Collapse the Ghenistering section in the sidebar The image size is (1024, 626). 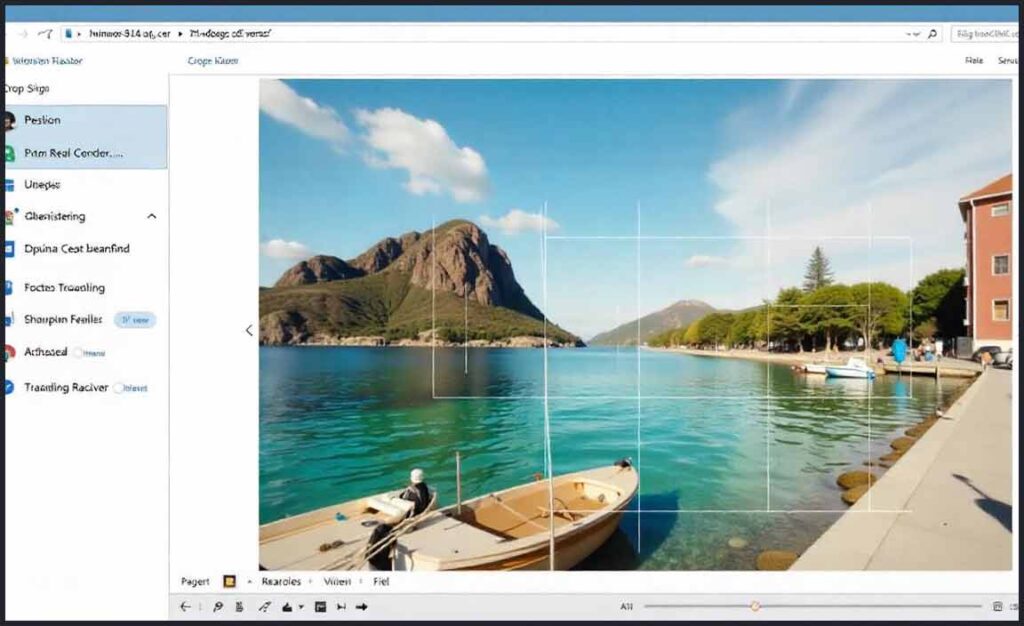pos(152,216)
